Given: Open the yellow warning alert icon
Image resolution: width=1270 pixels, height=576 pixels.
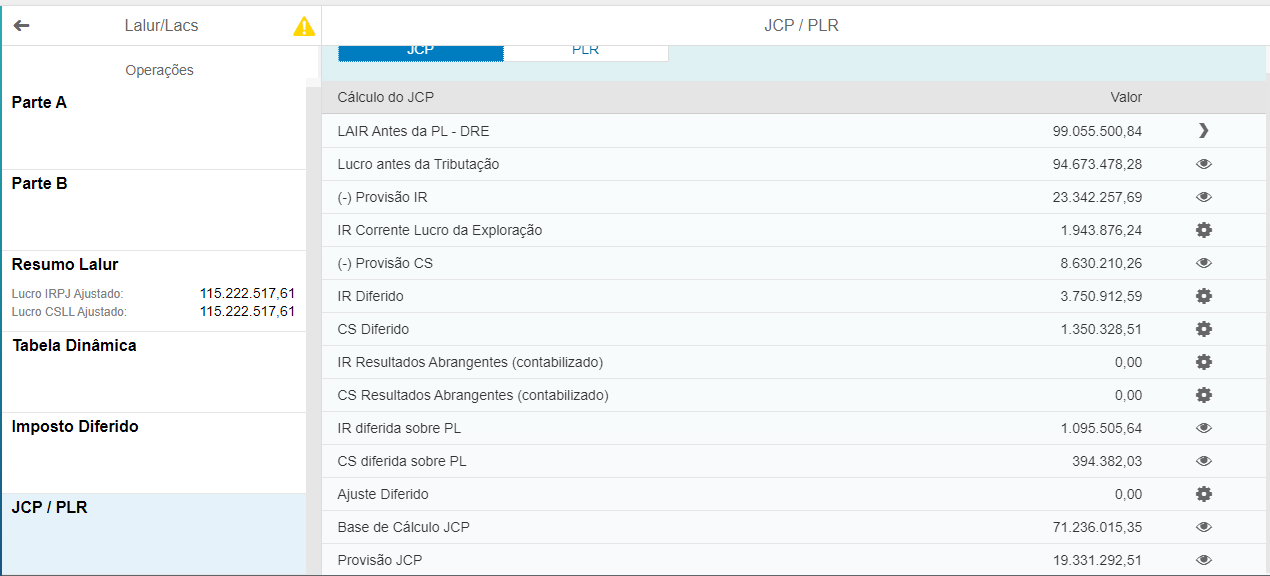Looking at the screenshot, I should tap(304, 26).
